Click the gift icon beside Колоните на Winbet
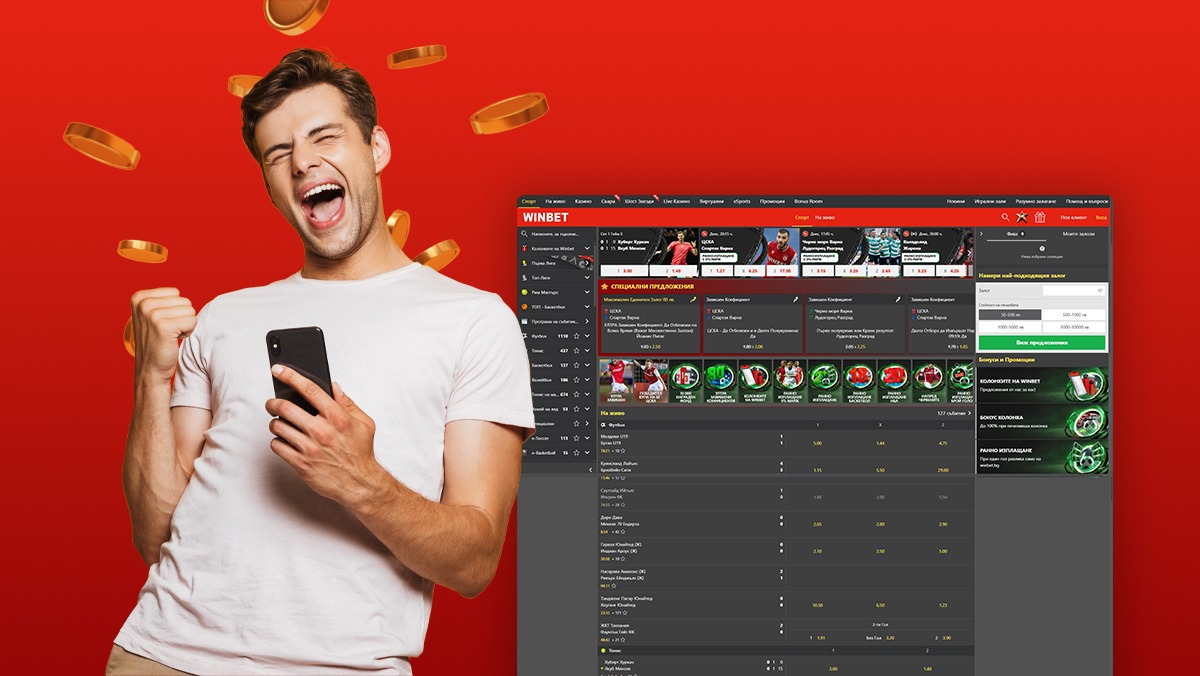The image size is (1200, 676). [x=524, y=248]
